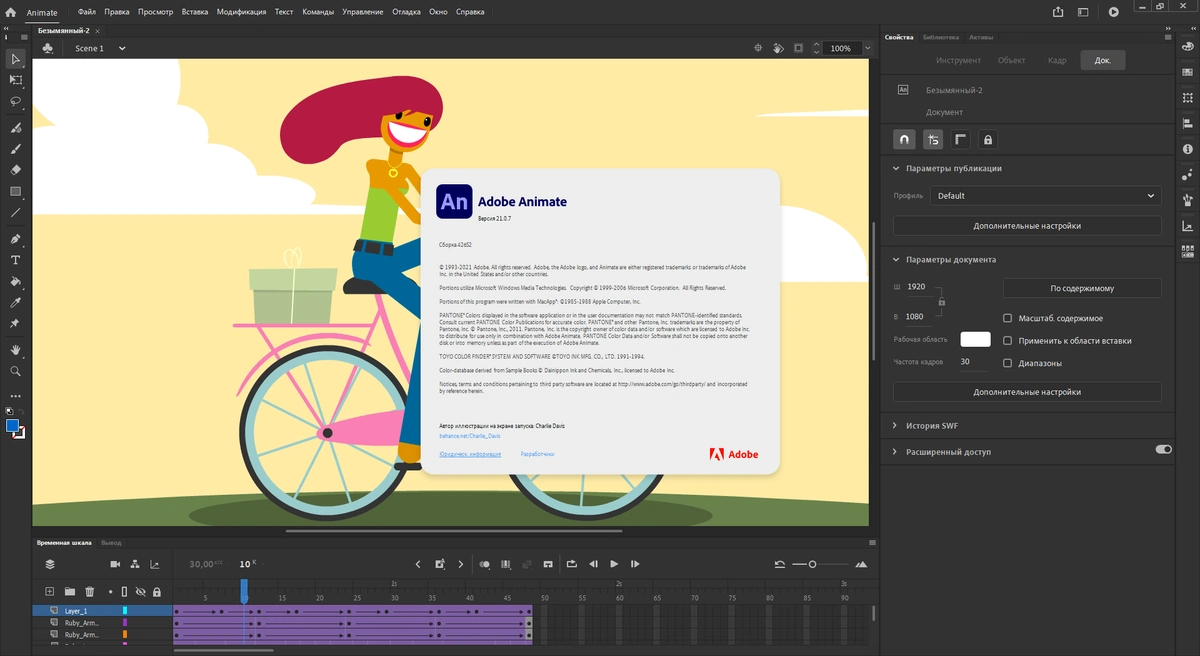Open the Разработчики link
This screenshot has height=656, width=1200.
[537, 454]
